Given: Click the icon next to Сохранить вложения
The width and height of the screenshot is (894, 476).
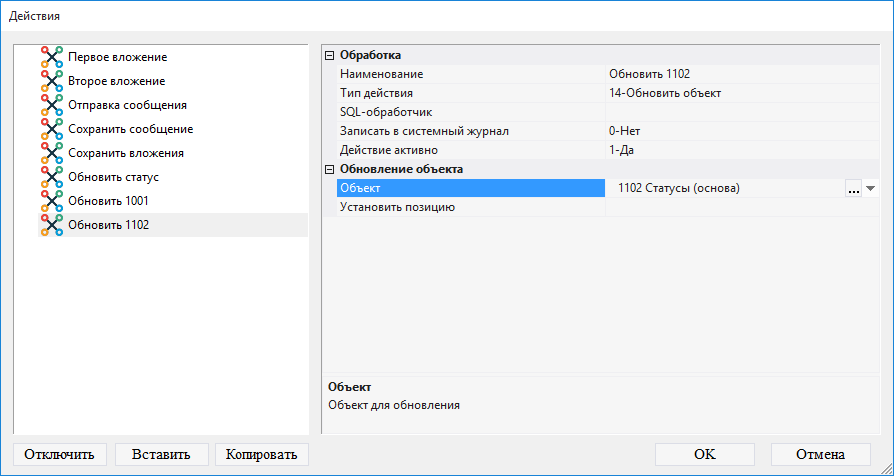Looking at the screenshot, I should click(x=51, y=153).
